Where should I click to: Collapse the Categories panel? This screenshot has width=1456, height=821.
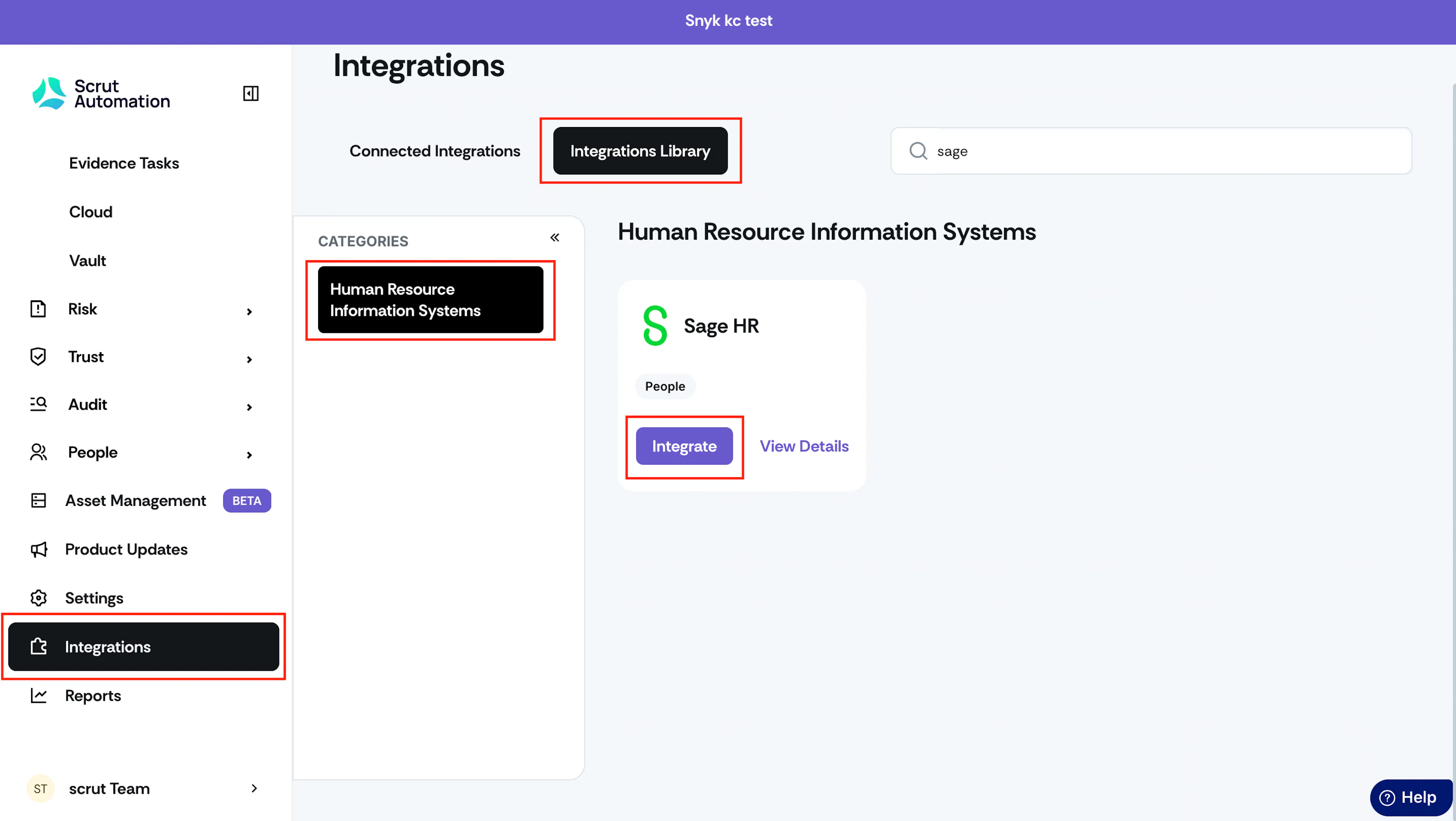[x=554, y=237]
